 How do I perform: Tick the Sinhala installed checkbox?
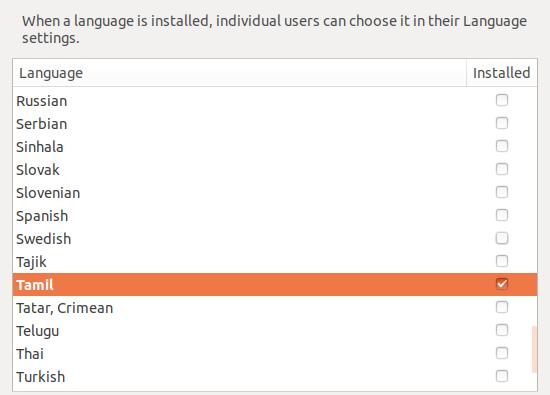tap(502, 146)
